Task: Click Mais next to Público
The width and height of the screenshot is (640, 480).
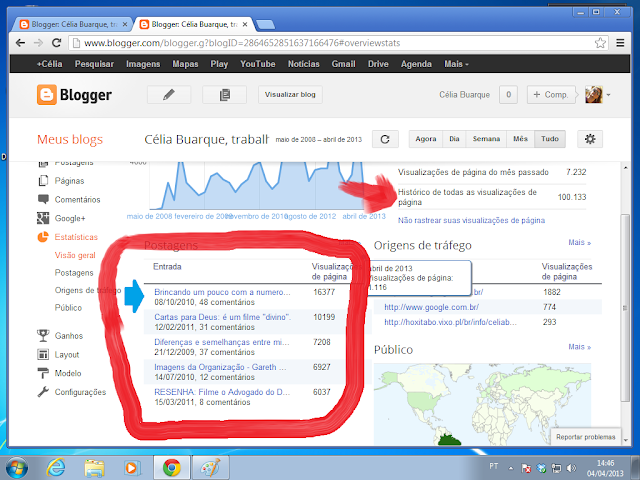Action: pyautogui.click(x=580, y=347)
